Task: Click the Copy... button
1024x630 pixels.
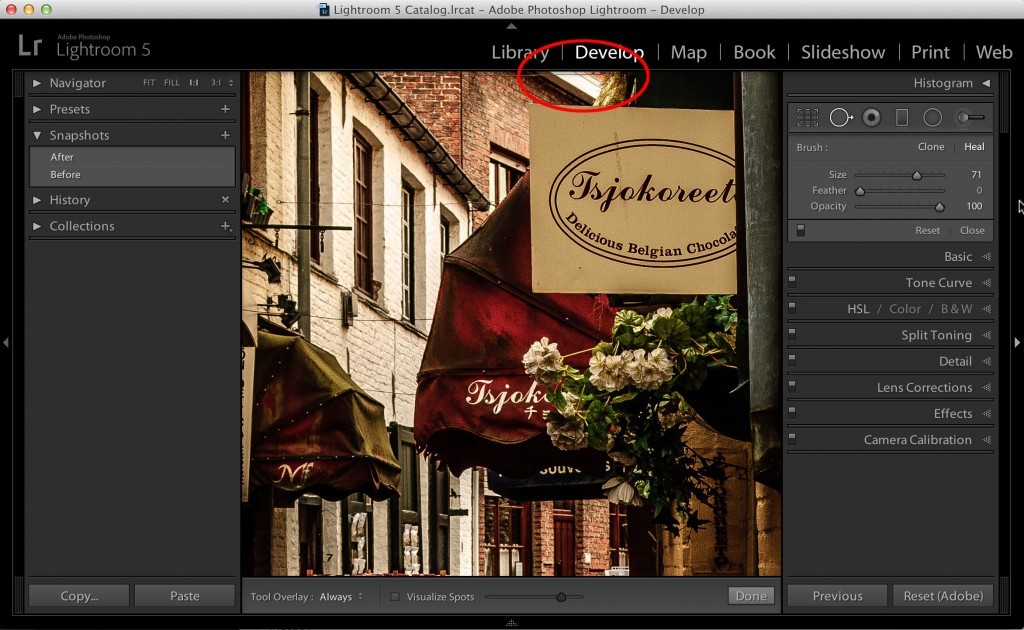Action: (79, 596)
